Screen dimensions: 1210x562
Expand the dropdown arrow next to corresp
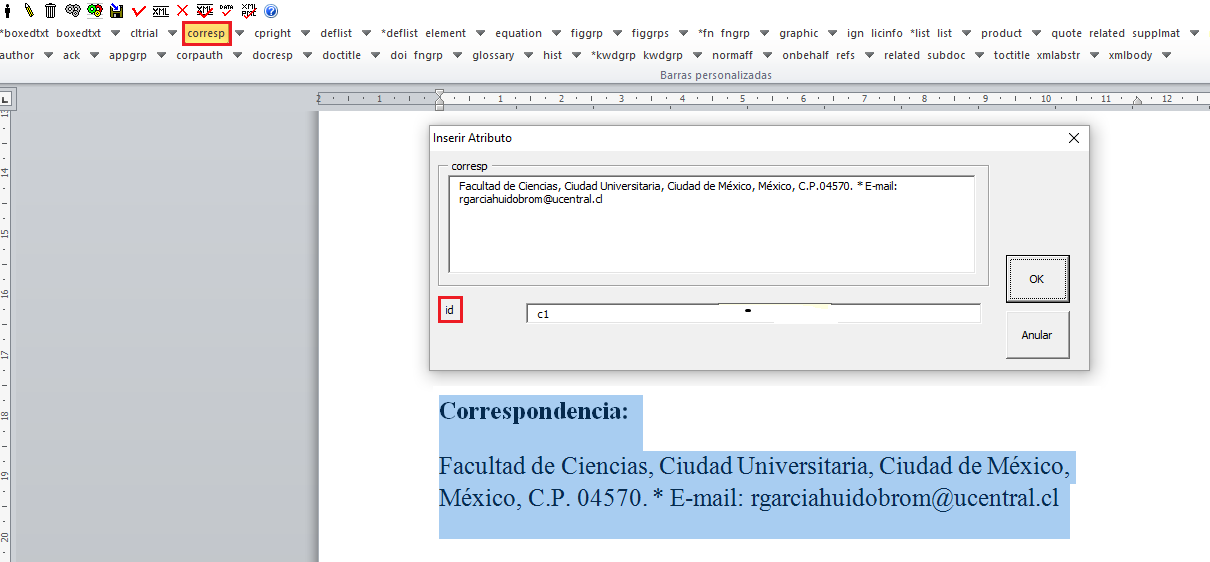tap(240, 33)
